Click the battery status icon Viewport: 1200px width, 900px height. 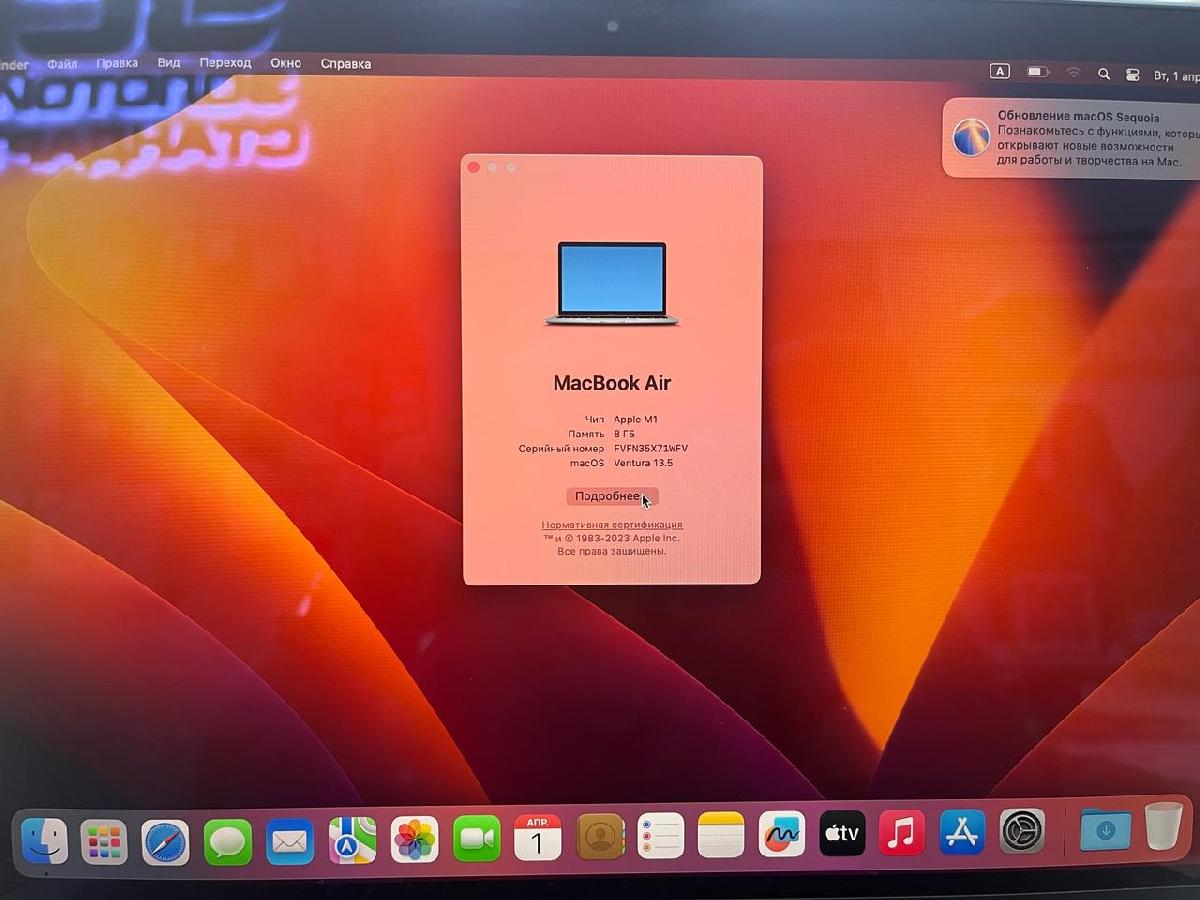(1038, 72)
